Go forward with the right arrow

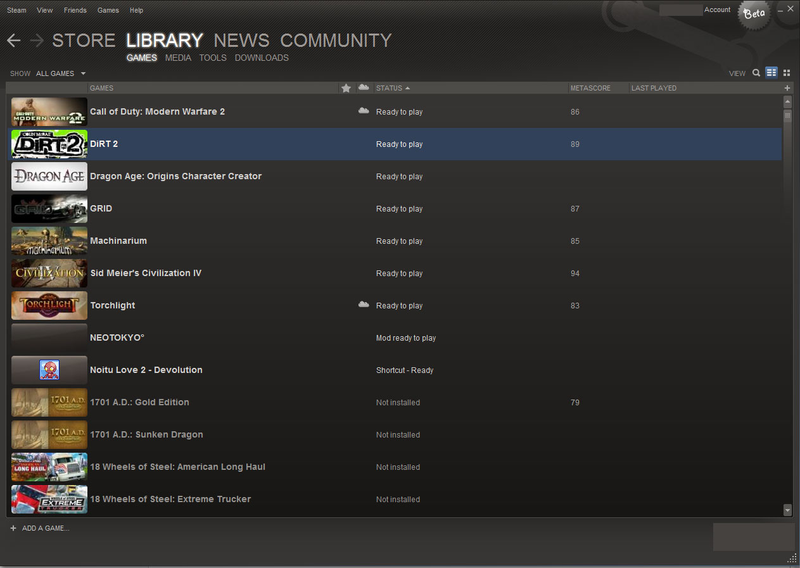(37, 40)
